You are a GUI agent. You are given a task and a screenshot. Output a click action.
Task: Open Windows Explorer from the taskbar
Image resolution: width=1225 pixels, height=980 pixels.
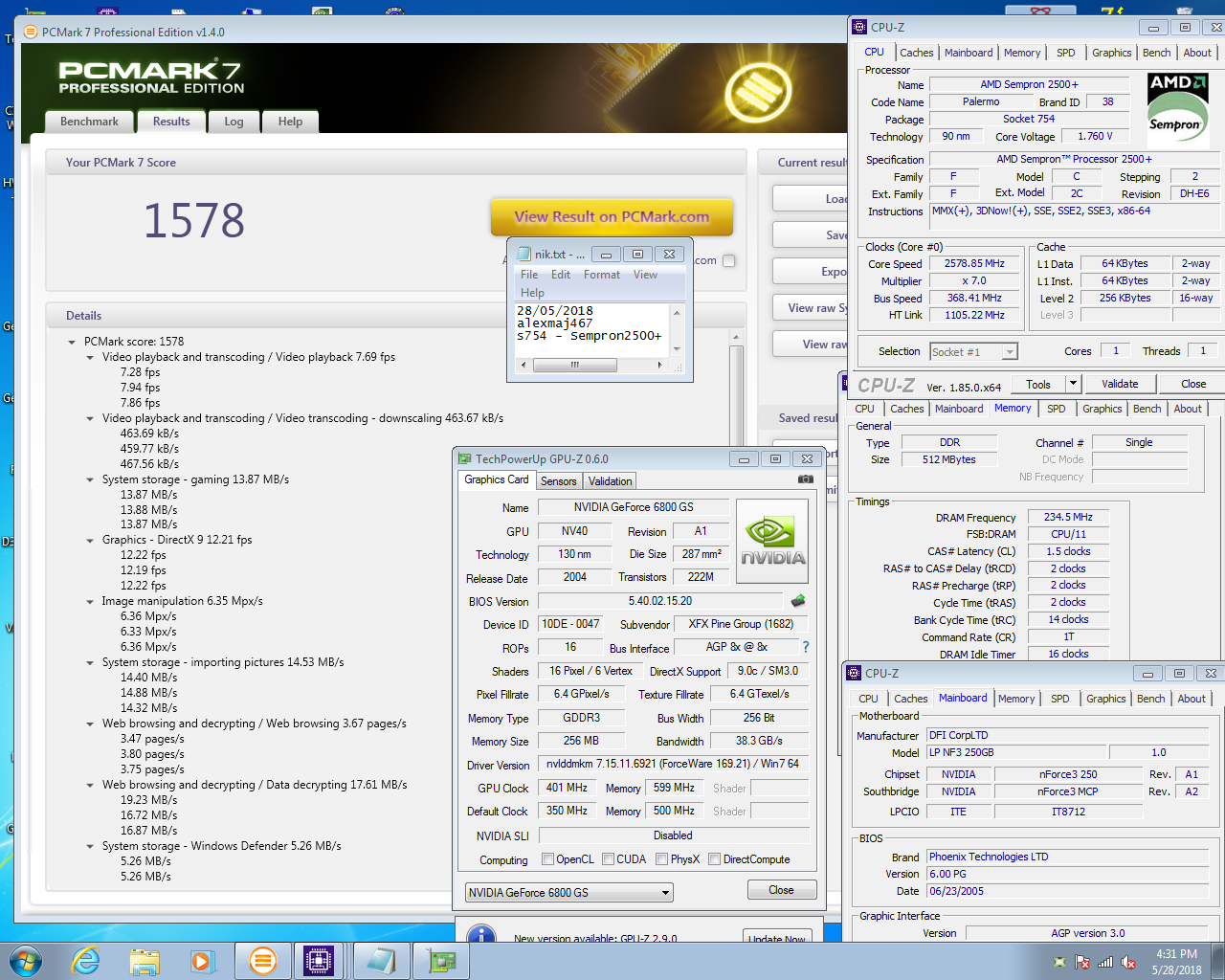[145, 961]
